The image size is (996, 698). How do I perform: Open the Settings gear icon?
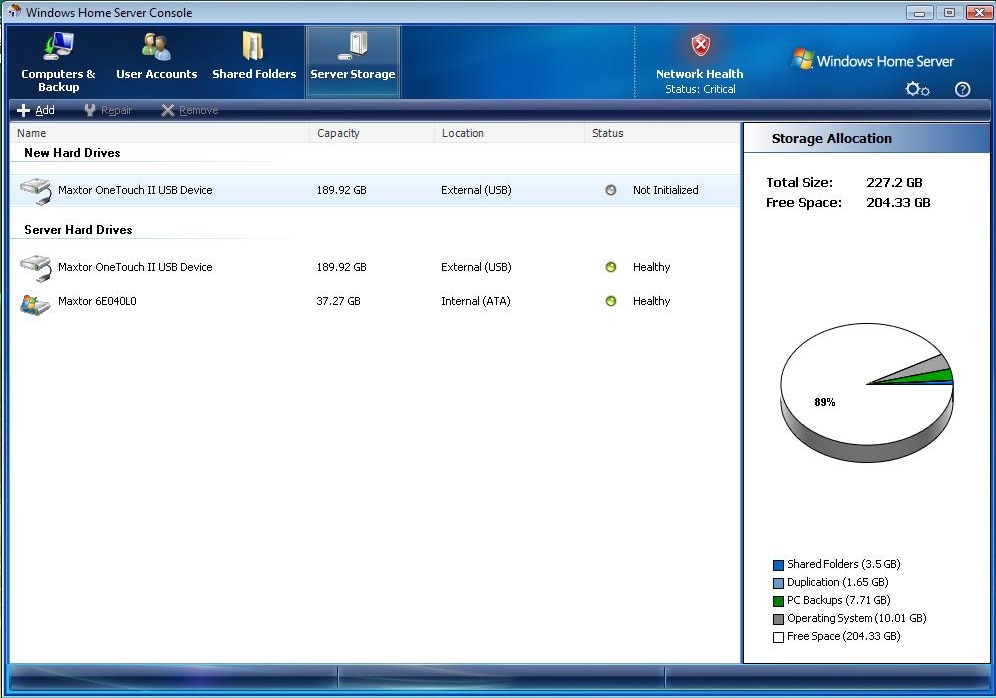(916, 89)
